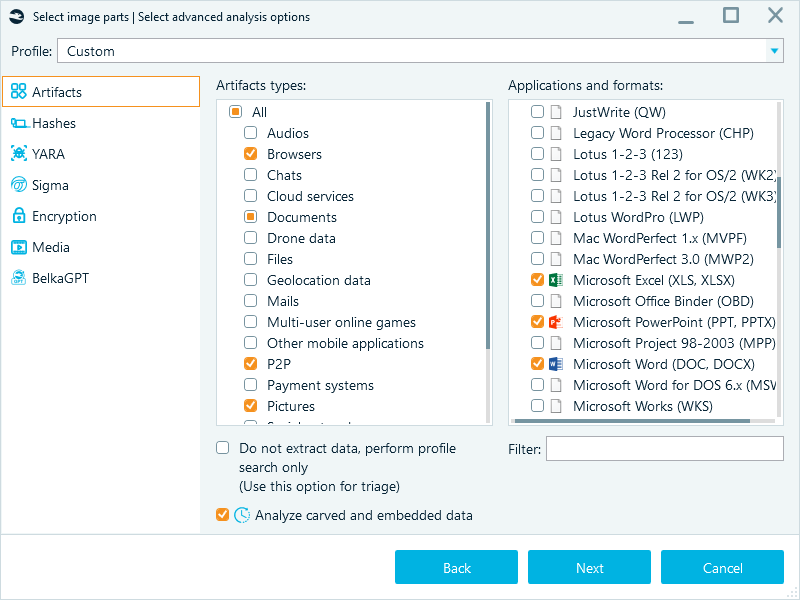Click the Next button
Screen dimensions: 800x600
point(589,567)
